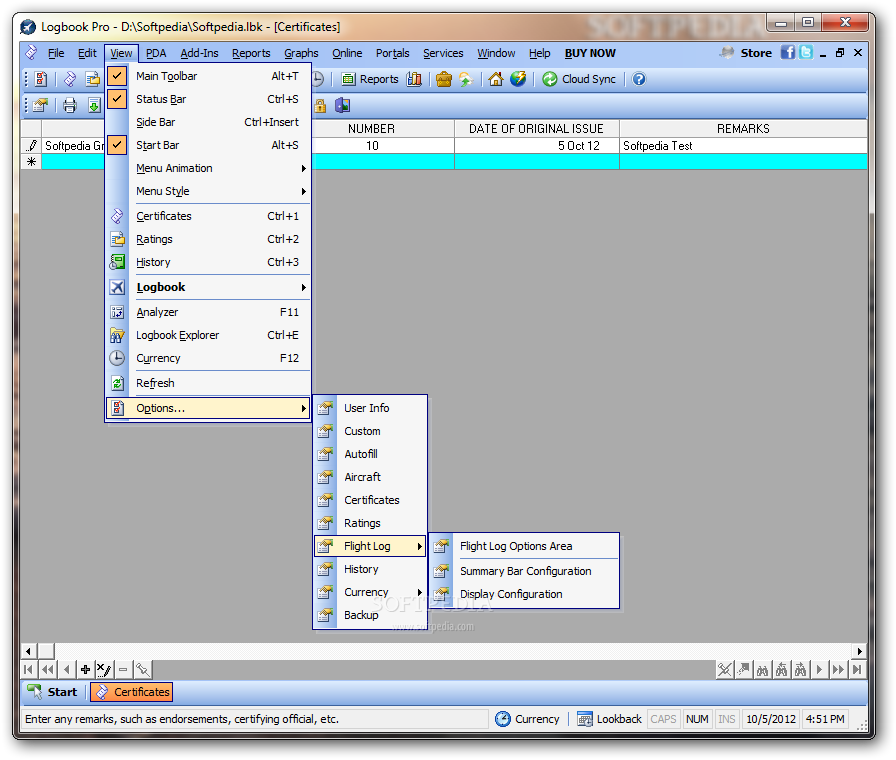
Task: Open Custom options
Action: pos(370,431)
